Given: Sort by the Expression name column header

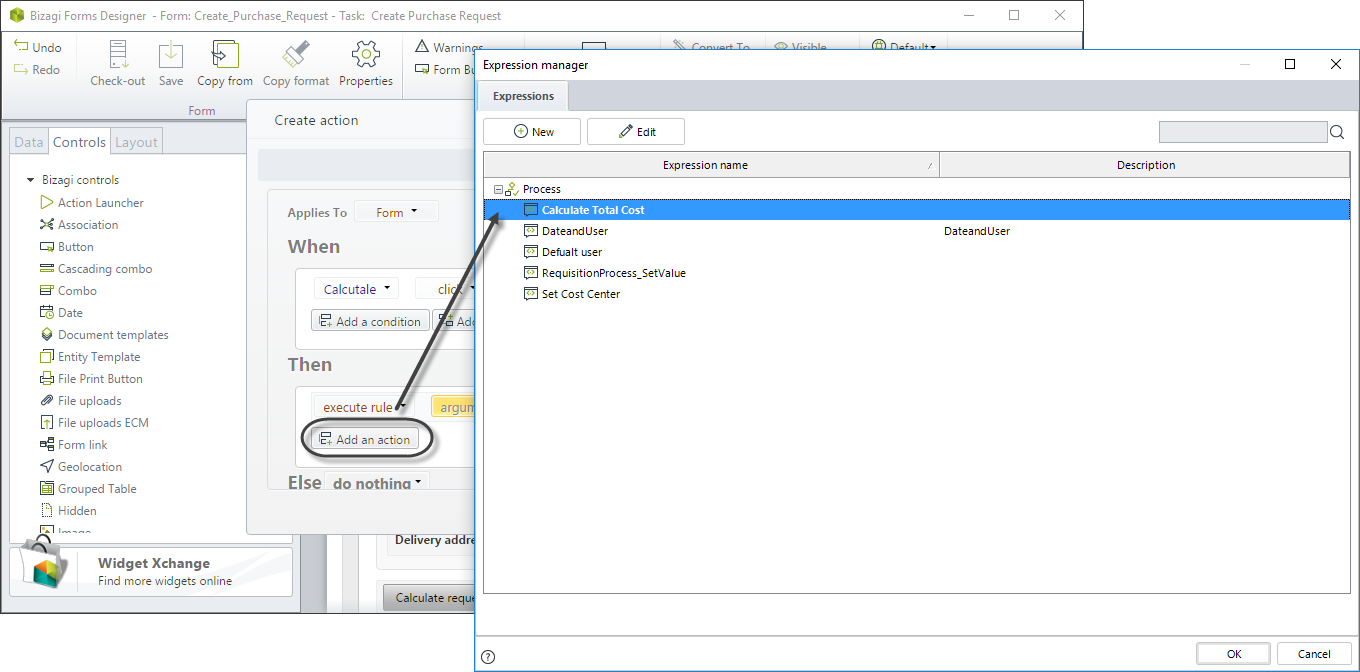Looking at the screenshot, I should pos(711,165).
